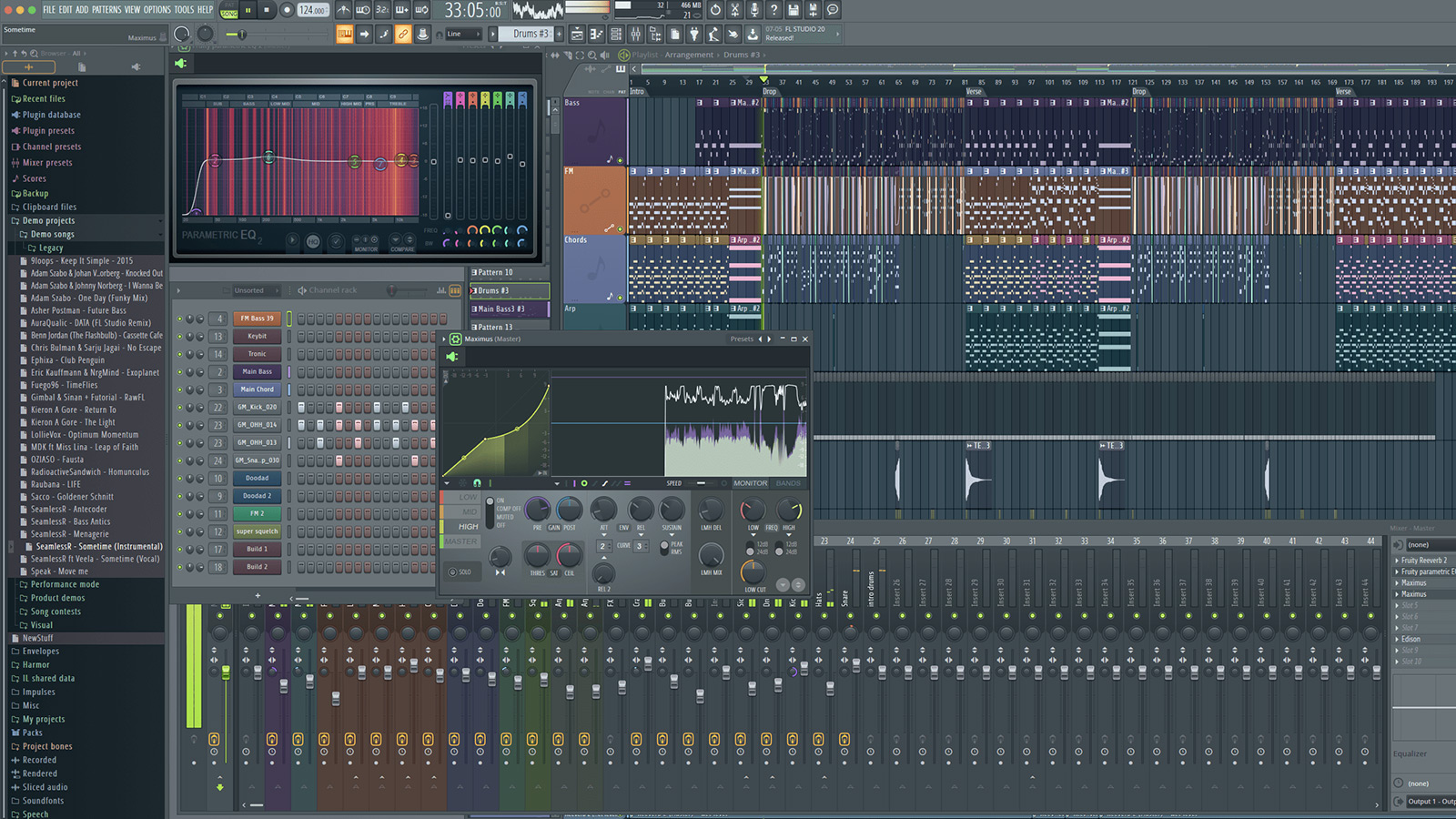Viewport: 1456px width, 819px height.
Task: Open the PATTERNS menu
Action: tap(106, 10)
